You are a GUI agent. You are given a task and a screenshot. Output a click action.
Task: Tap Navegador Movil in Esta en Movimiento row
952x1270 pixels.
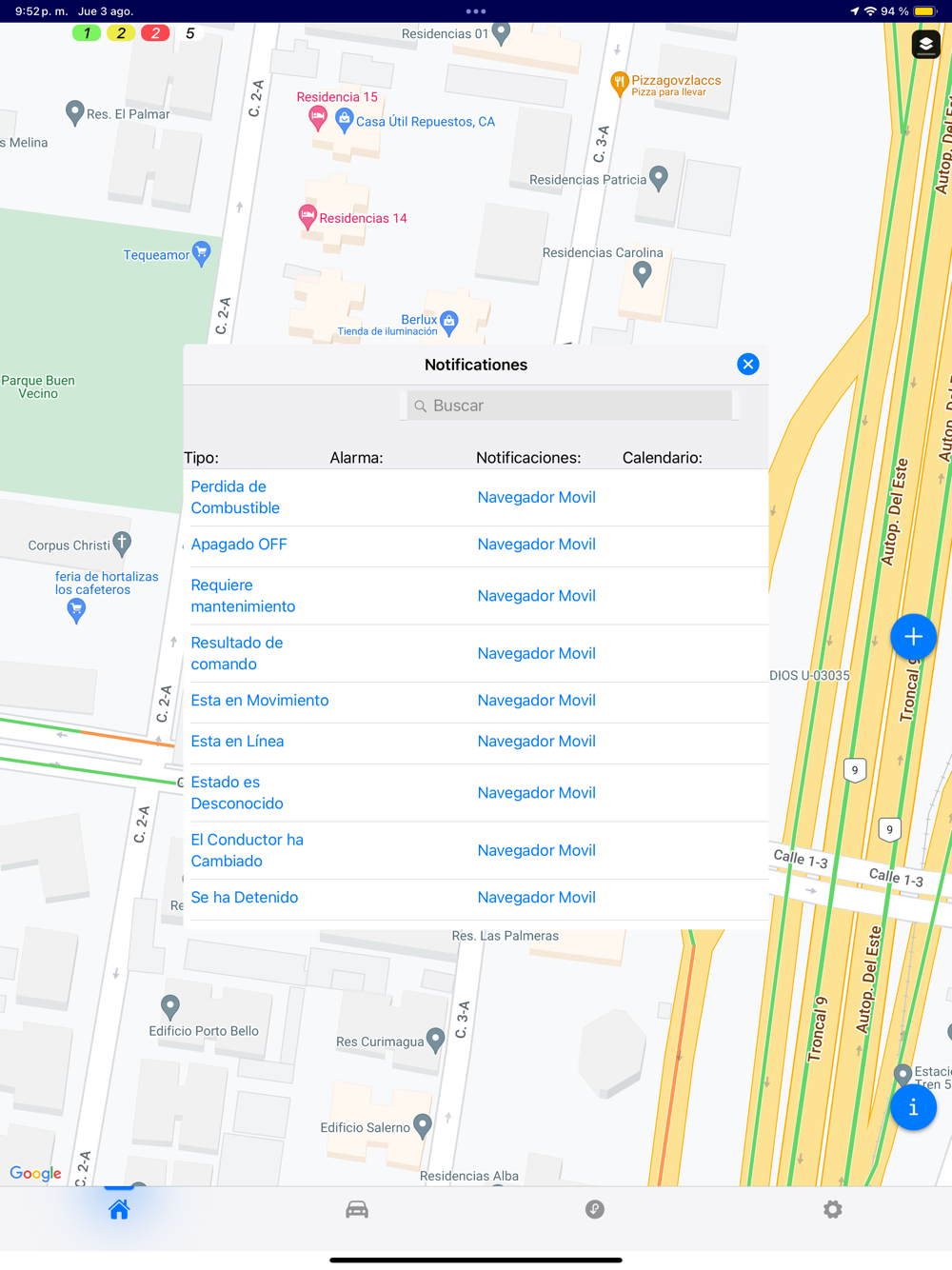click(537, 701)
